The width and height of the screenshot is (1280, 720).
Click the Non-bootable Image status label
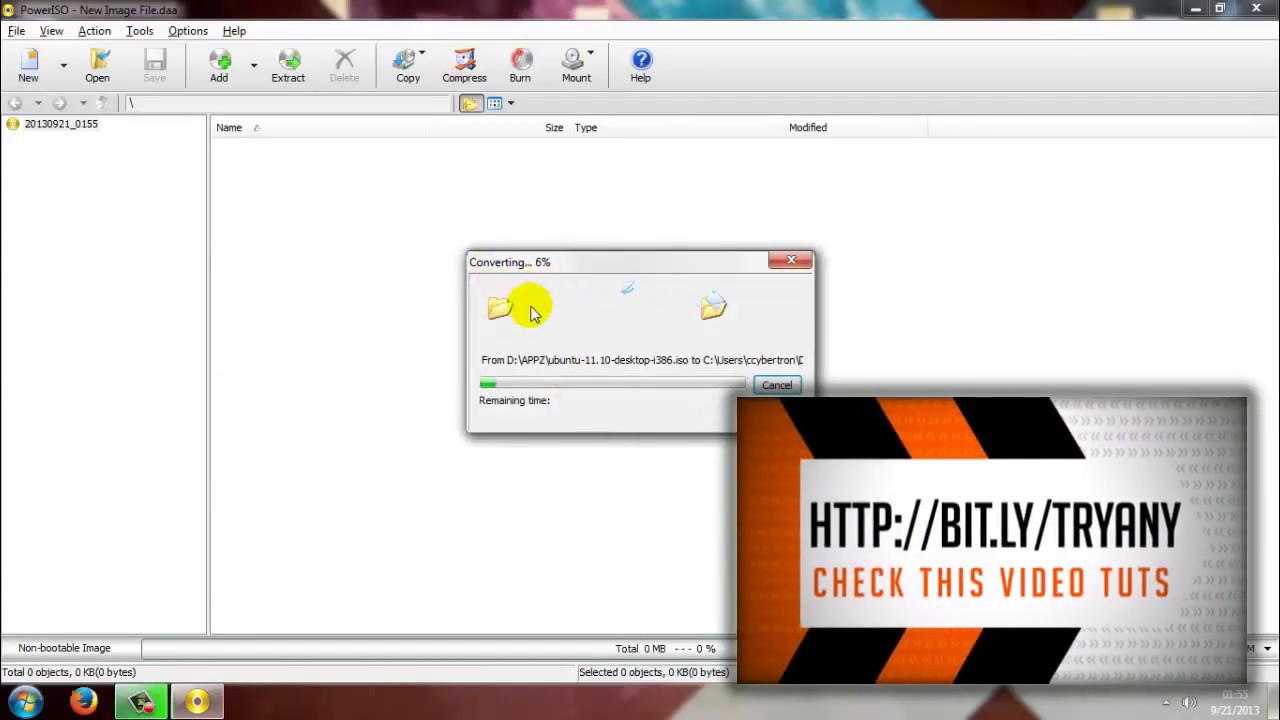[x=64, y=648]
